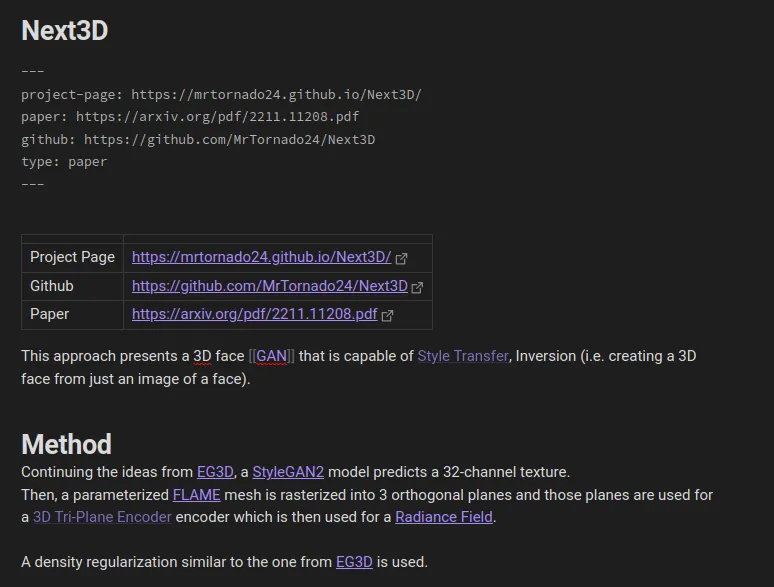Click external-link icon after the Github repository URL
The image size is (774, 587).
(418, 287)
